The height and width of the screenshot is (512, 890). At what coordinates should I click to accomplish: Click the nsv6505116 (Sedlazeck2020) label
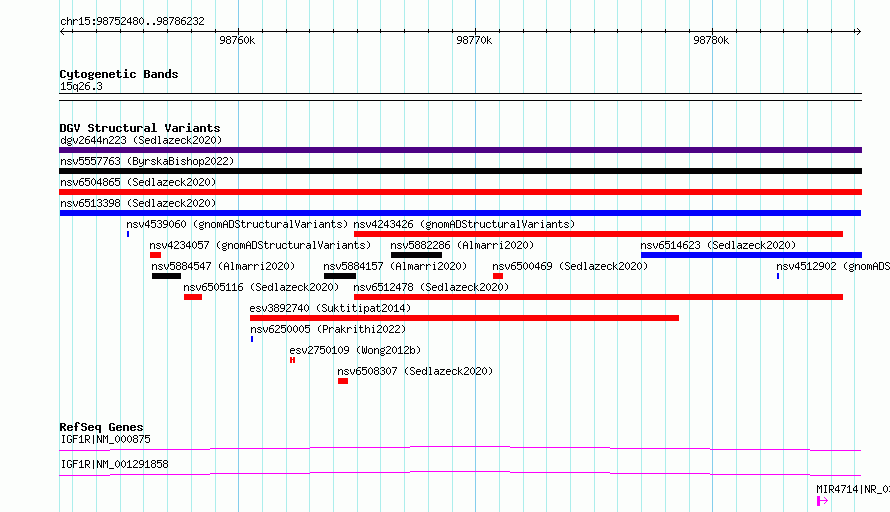click(x=261, y=287)
